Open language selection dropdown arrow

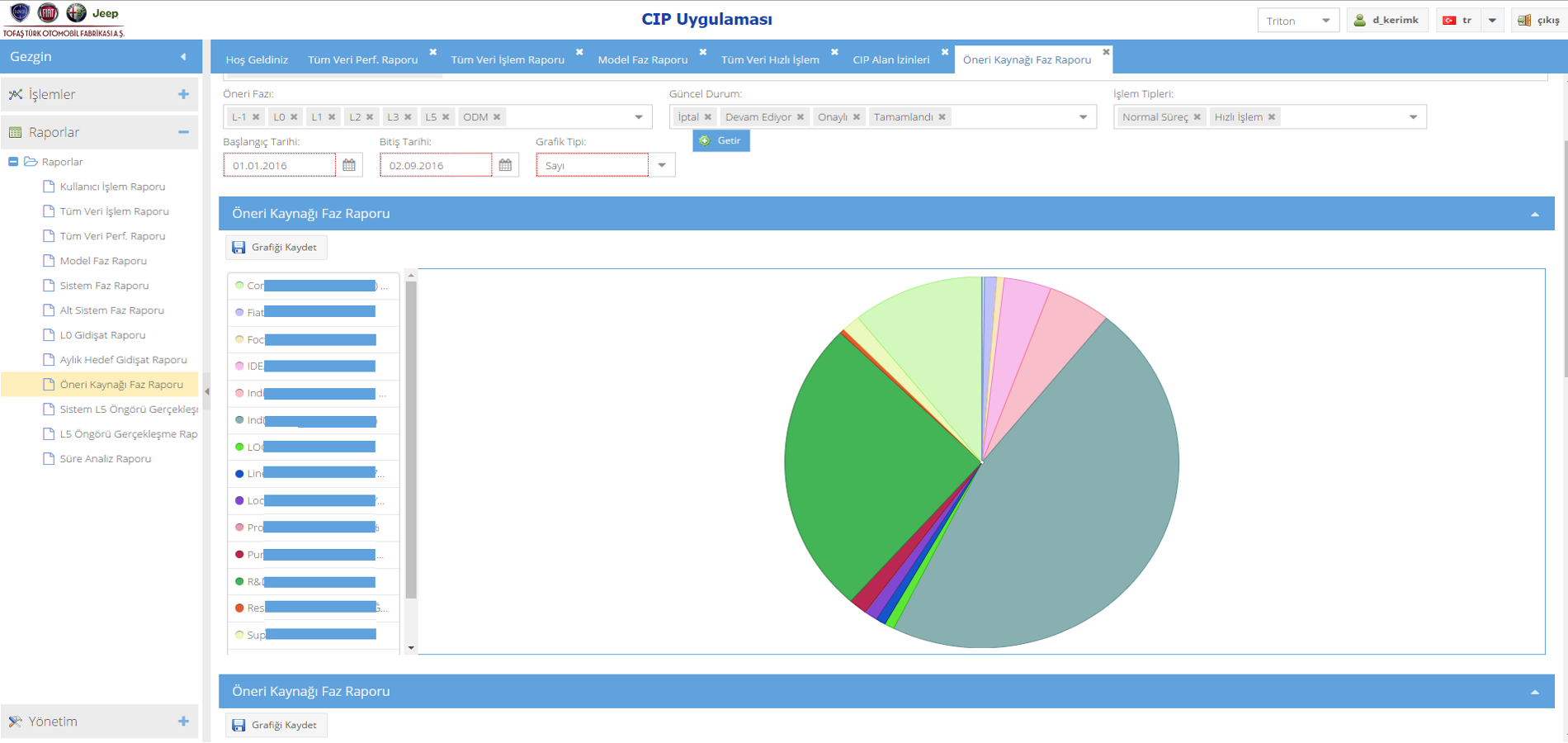tap(1492, 21)
